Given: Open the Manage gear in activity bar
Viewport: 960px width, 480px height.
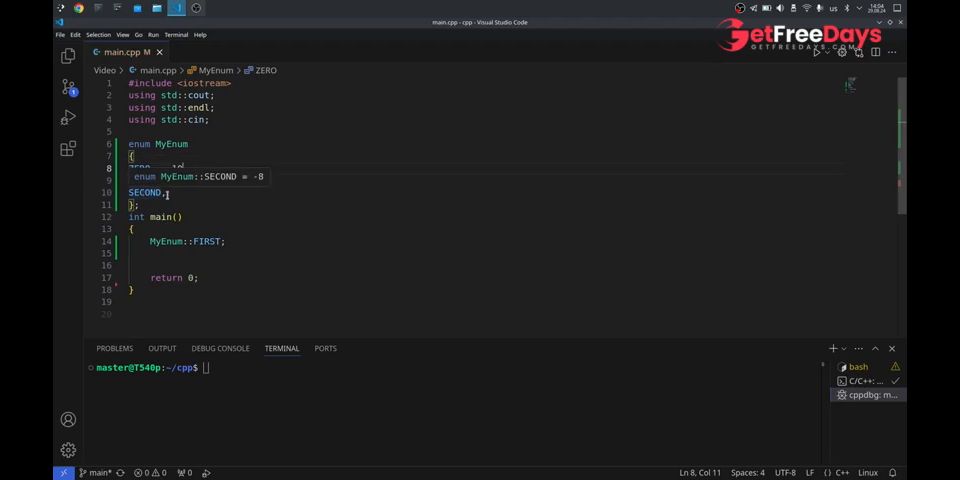Looking at the screenshot, I should (68, 450).
